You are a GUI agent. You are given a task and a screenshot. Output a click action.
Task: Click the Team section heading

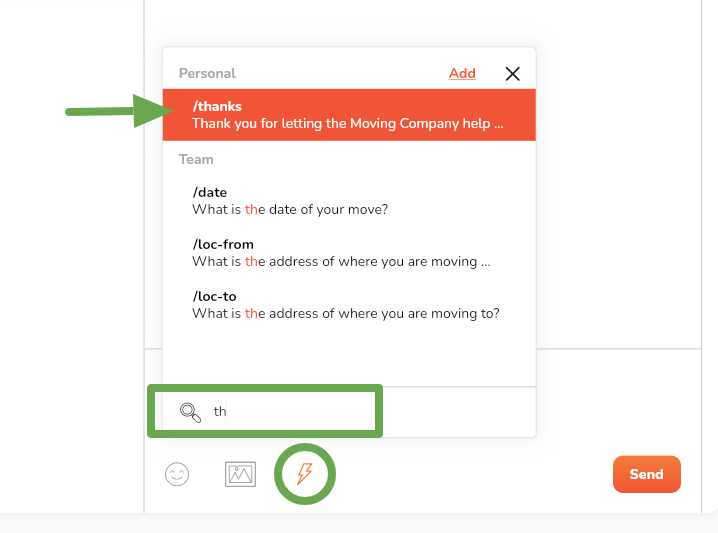[x=196, y=159]
